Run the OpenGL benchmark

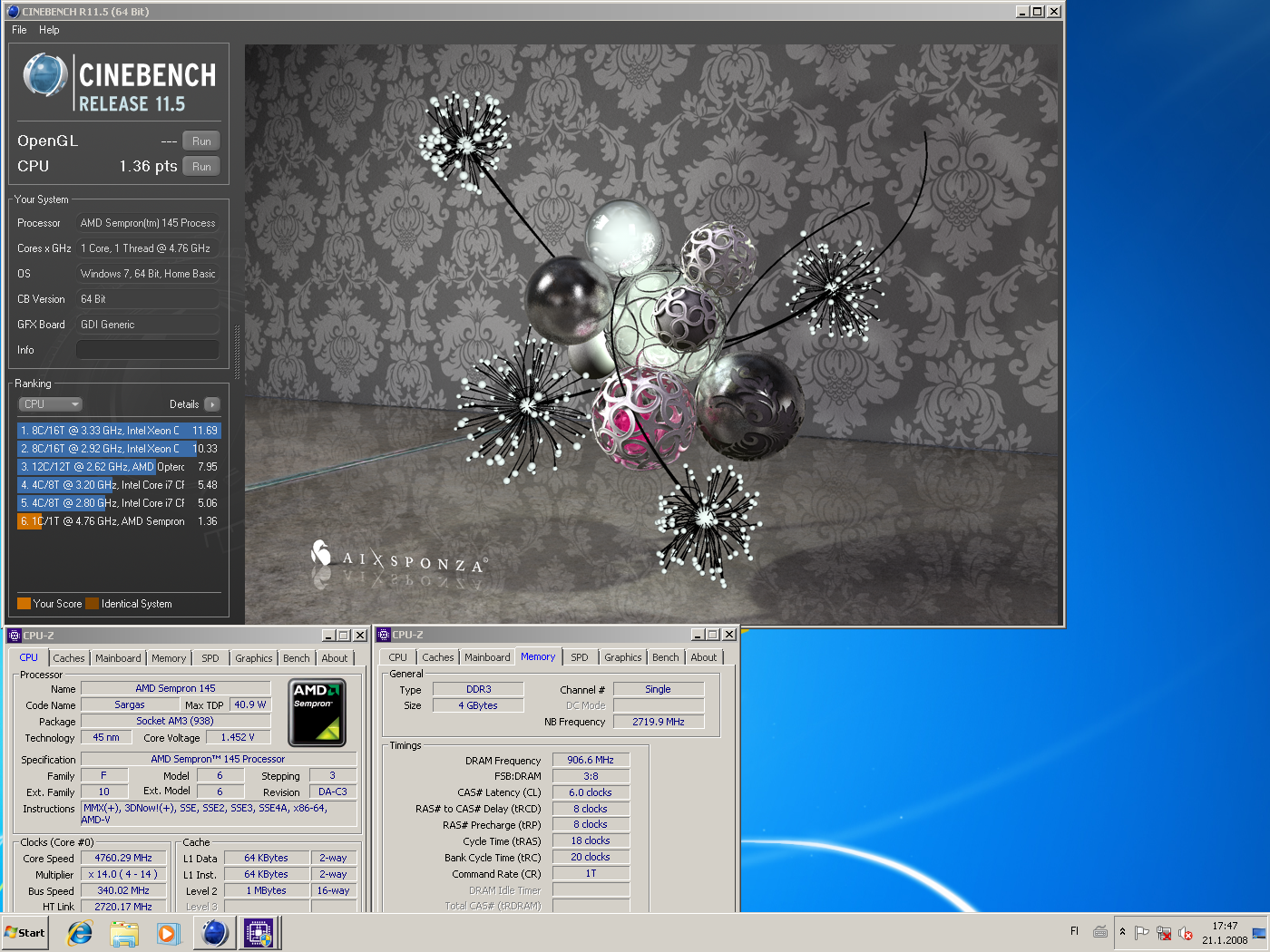point(201,141)
